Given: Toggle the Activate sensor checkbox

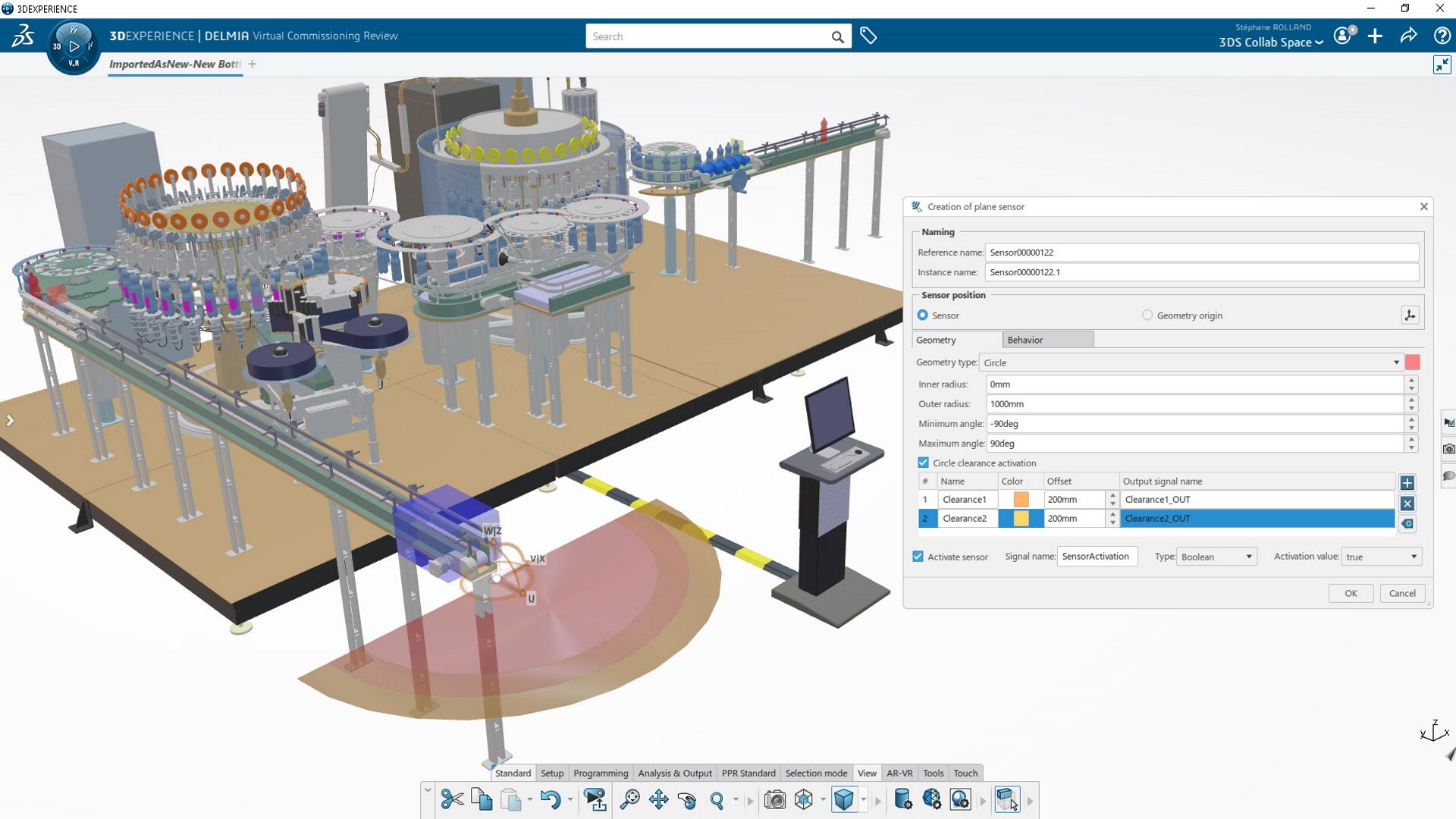Looking at the screenshot, I should [918, 557].
